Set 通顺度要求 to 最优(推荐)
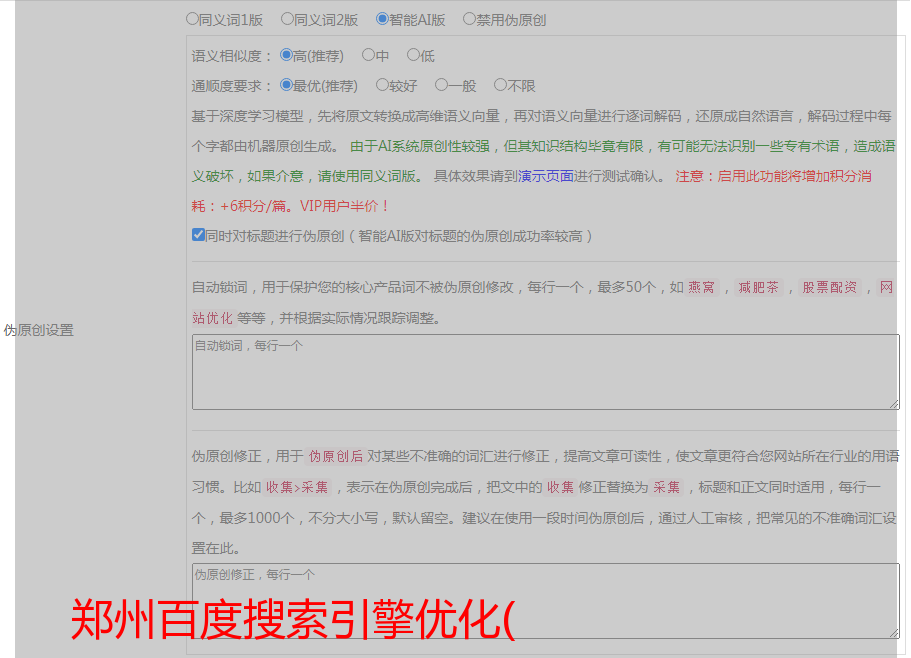This screenshot has width=911, height=658. pos(286,85)
